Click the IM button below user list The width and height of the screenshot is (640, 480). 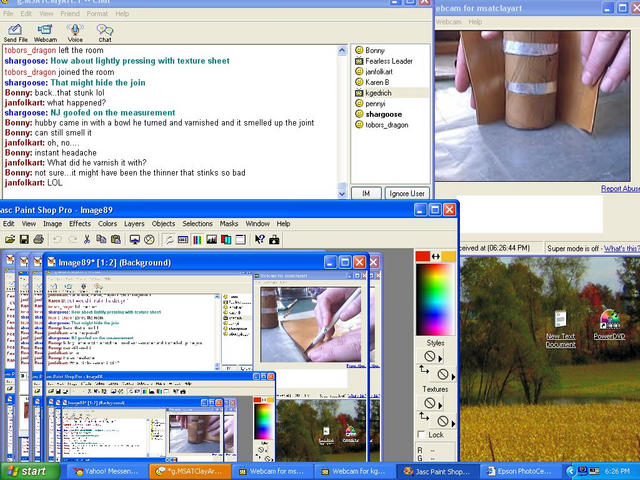coord(366,193)
